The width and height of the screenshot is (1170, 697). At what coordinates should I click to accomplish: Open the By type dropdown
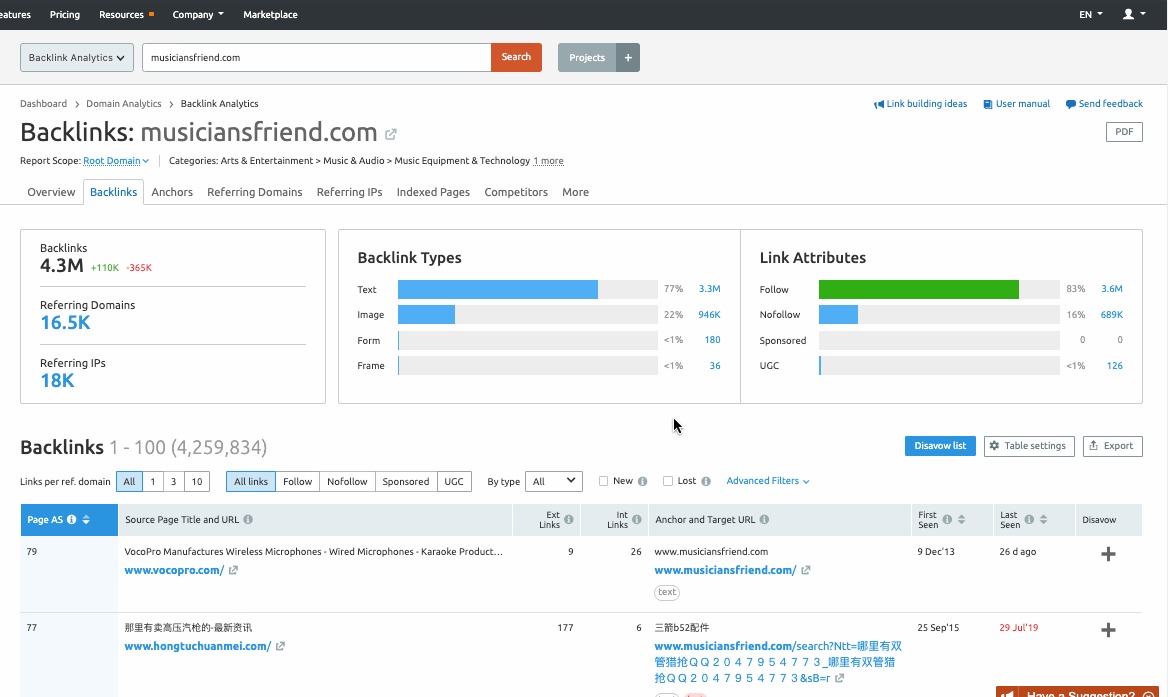pos(553,481)
